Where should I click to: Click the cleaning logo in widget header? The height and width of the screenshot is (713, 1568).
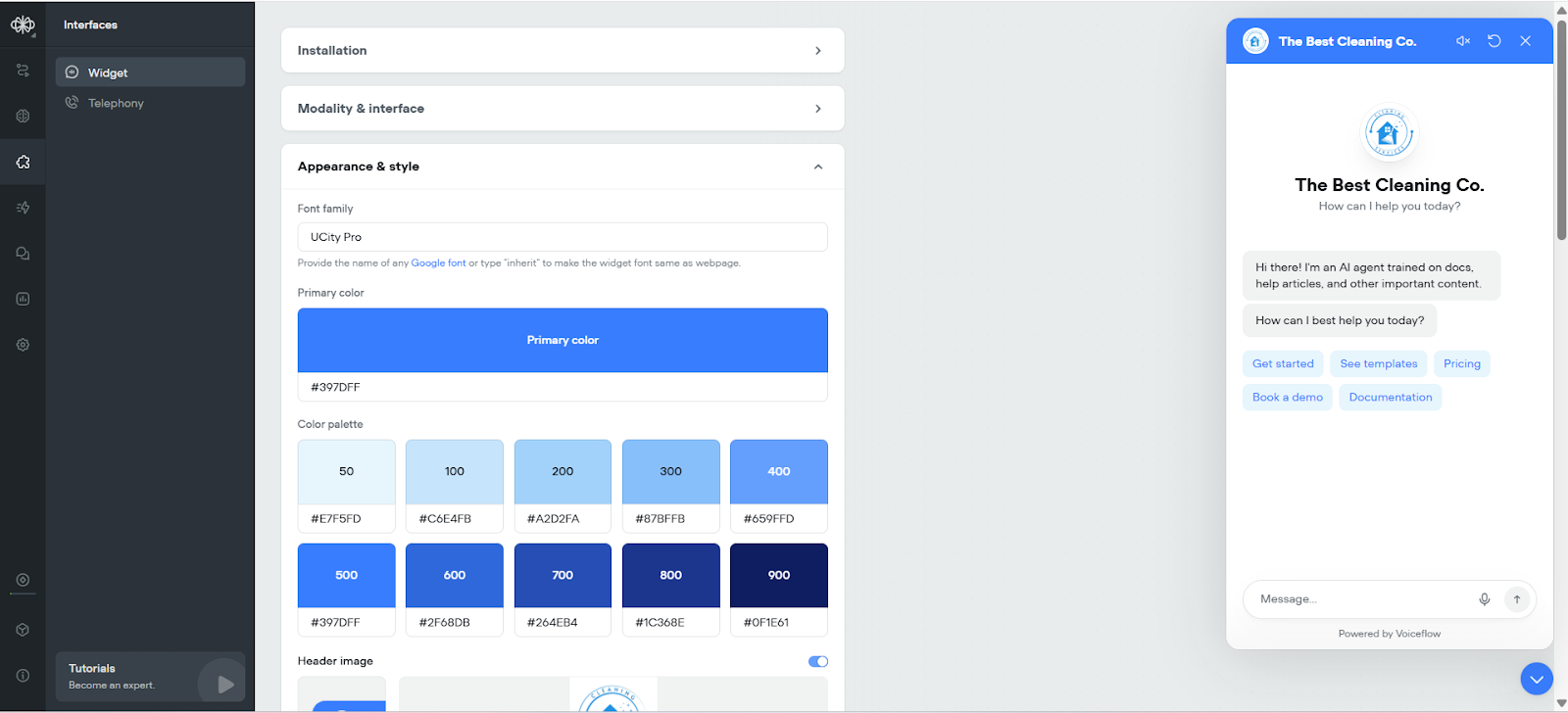pos(1255,41)
